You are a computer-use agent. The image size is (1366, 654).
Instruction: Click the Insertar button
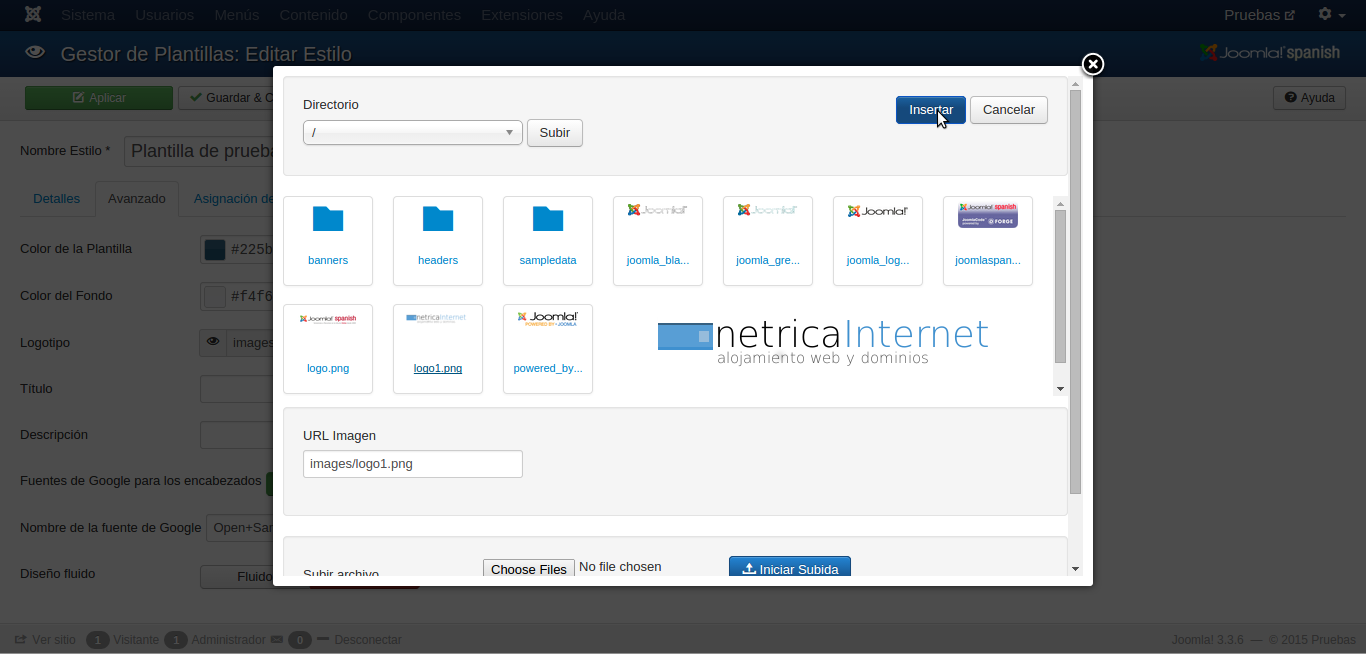point(930,110)
